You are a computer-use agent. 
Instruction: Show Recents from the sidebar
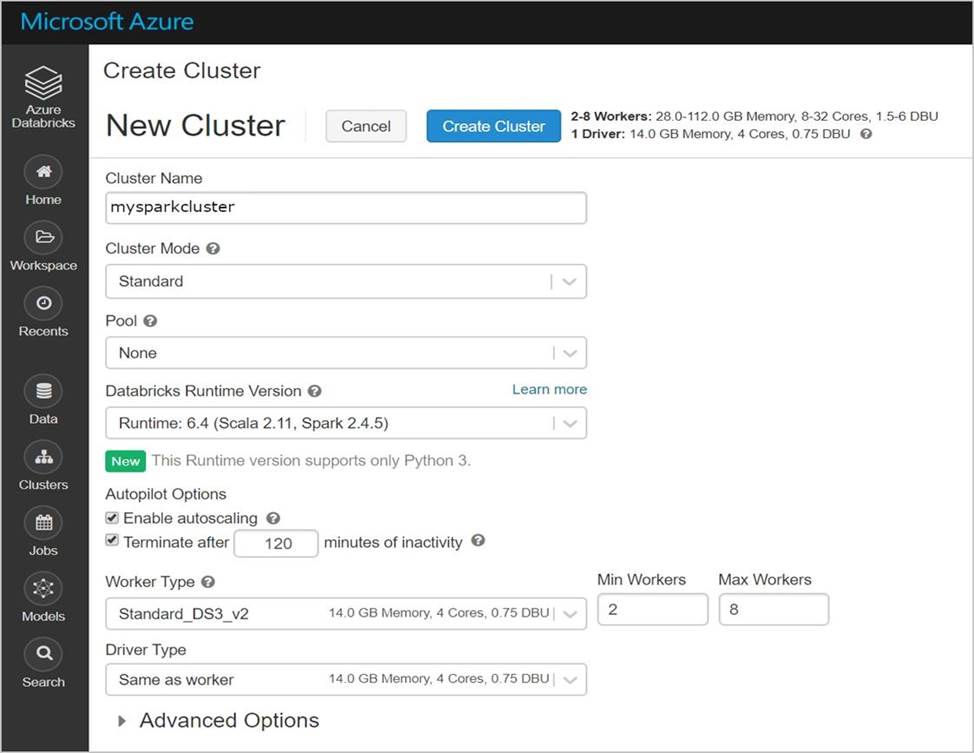click(x=43, y=304)
